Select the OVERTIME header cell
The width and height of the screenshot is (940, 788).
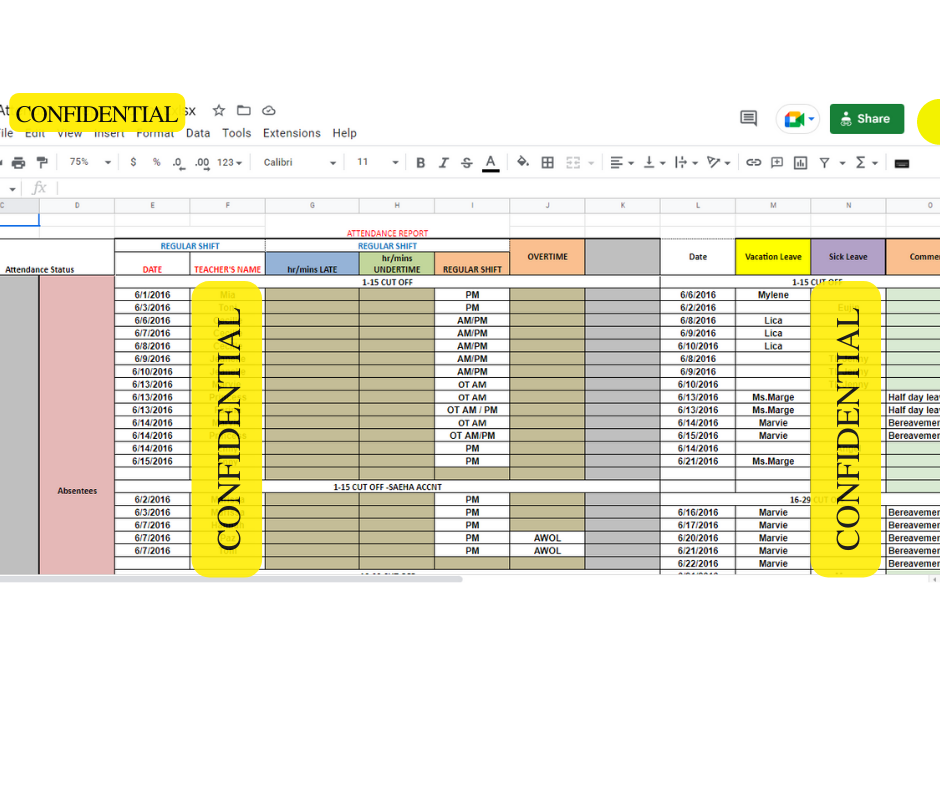point(547,257)
